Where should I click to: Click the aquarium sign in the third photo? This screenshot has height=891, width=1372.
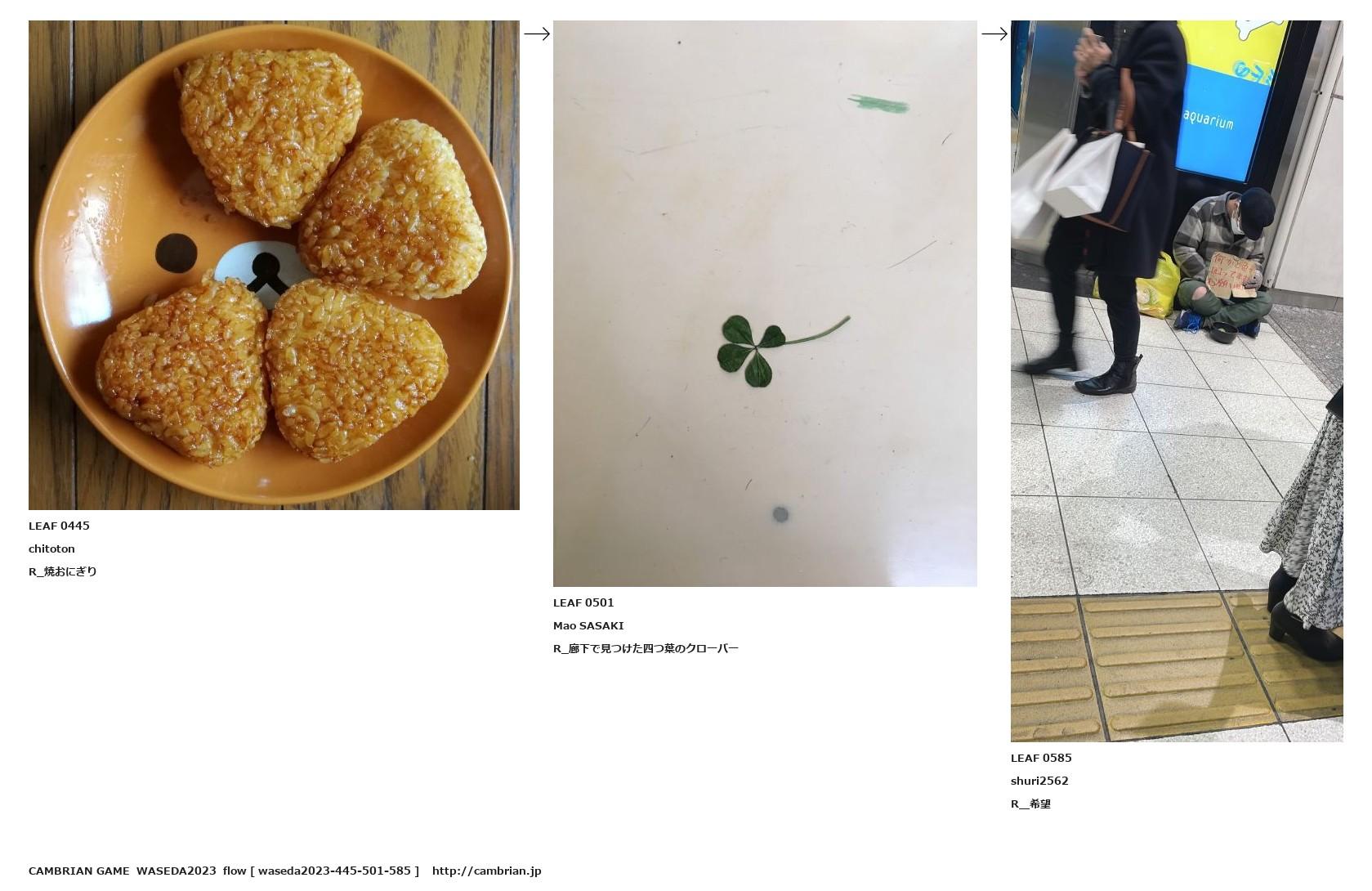[x=1208, y=121]
